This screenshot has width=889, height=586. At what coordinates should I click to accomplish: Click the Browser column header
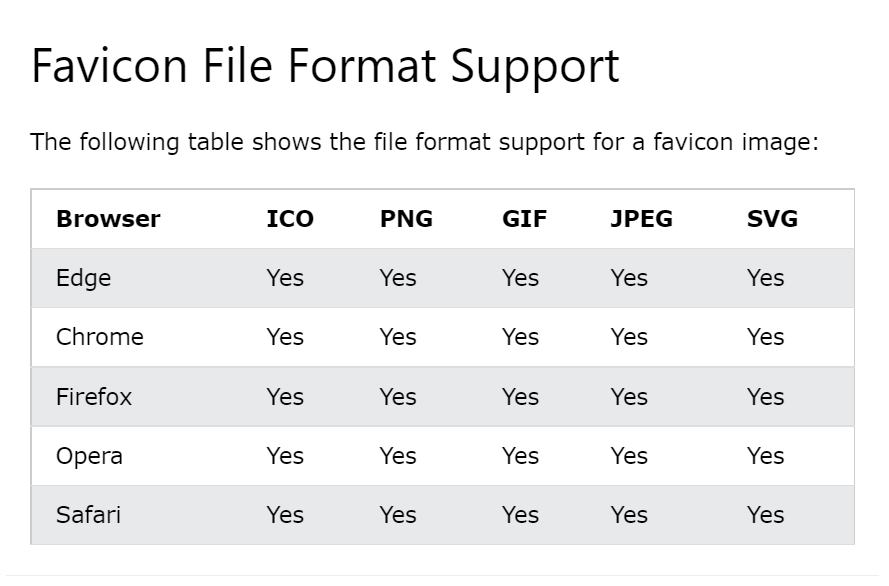[x=108, y=219]
